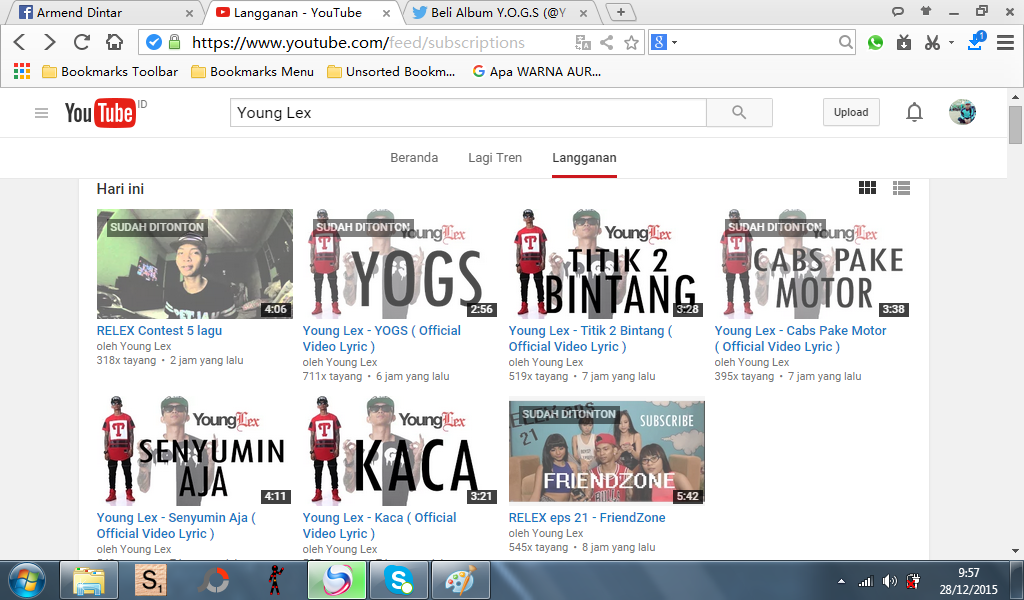The height and width of the screenshot is (600, 1024).
Task: Show hidden system tray icons arrow
Action: [x=841, y=581]
